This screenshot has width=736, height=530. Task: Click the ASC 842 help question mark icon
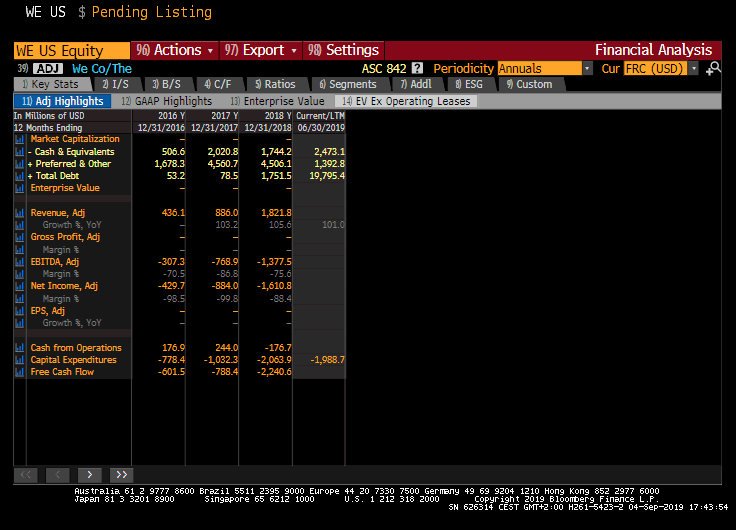pyautogui.click(x=417, y=68)
